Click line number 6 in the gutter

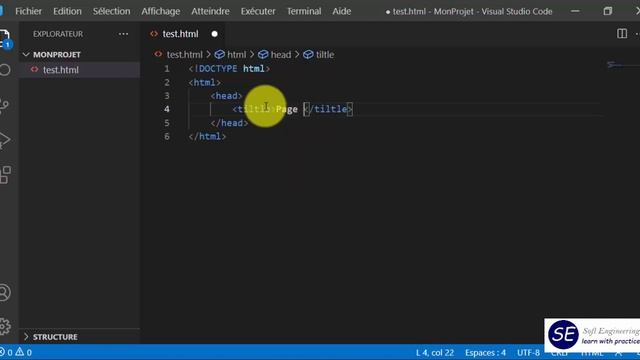[167, 136]
